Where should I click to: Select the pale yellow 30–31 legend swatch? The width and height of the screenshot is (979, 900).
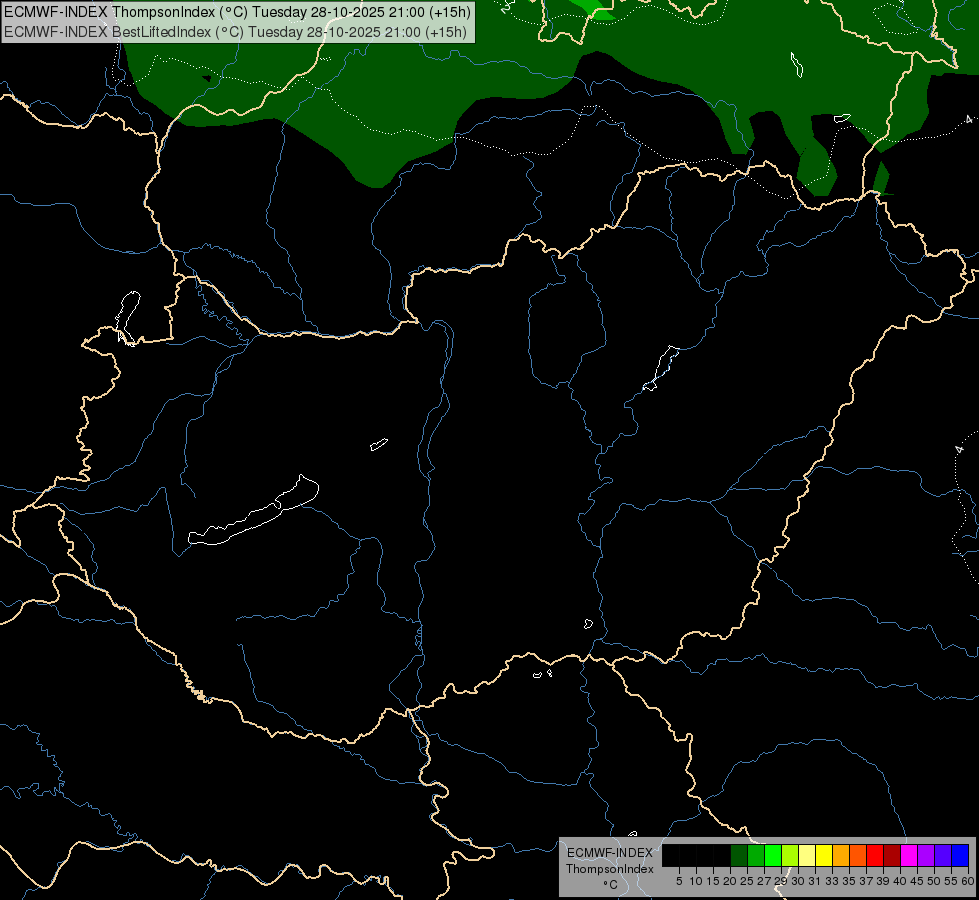point(807,856)
